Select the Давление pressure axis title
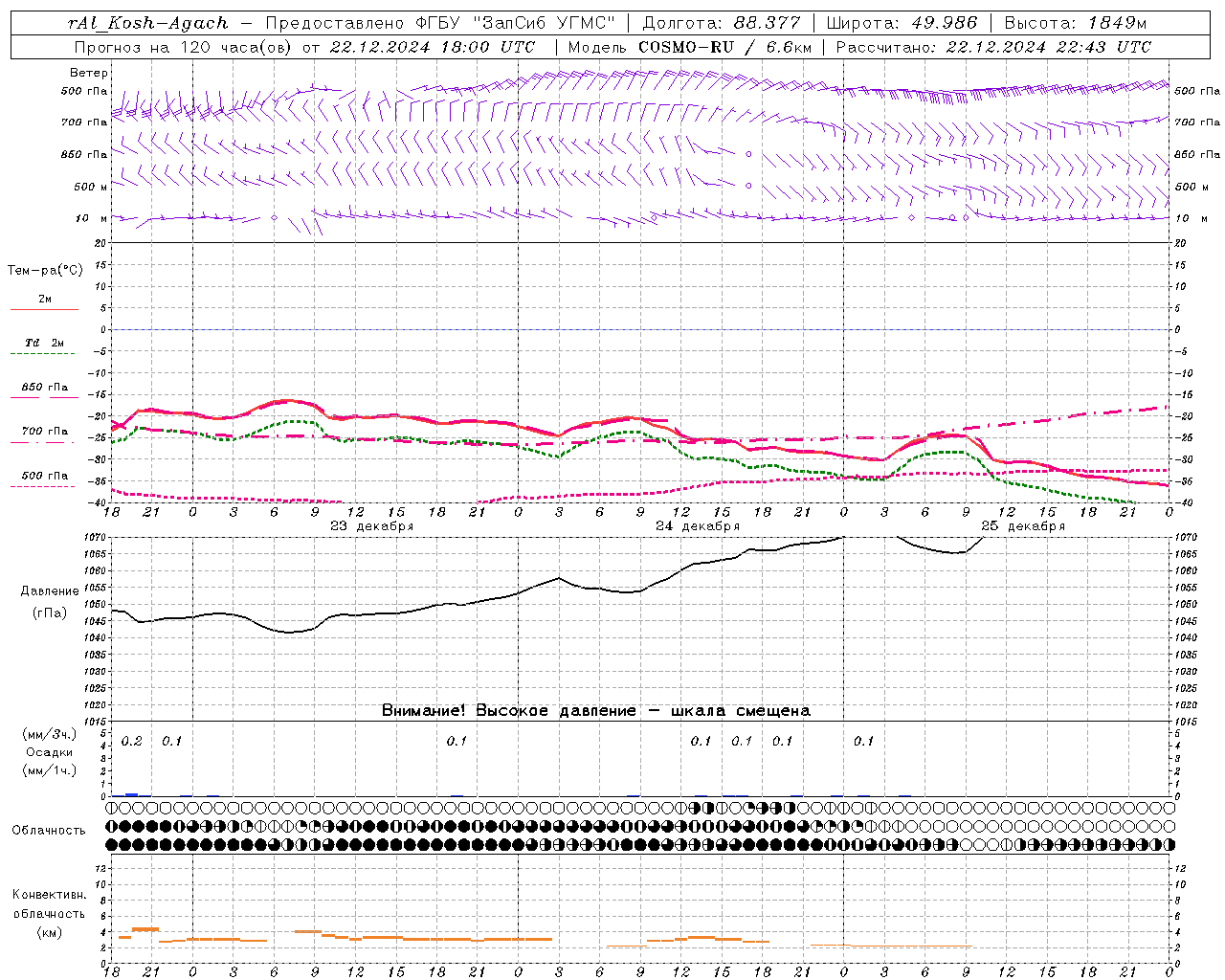 (x=50, y=591)
